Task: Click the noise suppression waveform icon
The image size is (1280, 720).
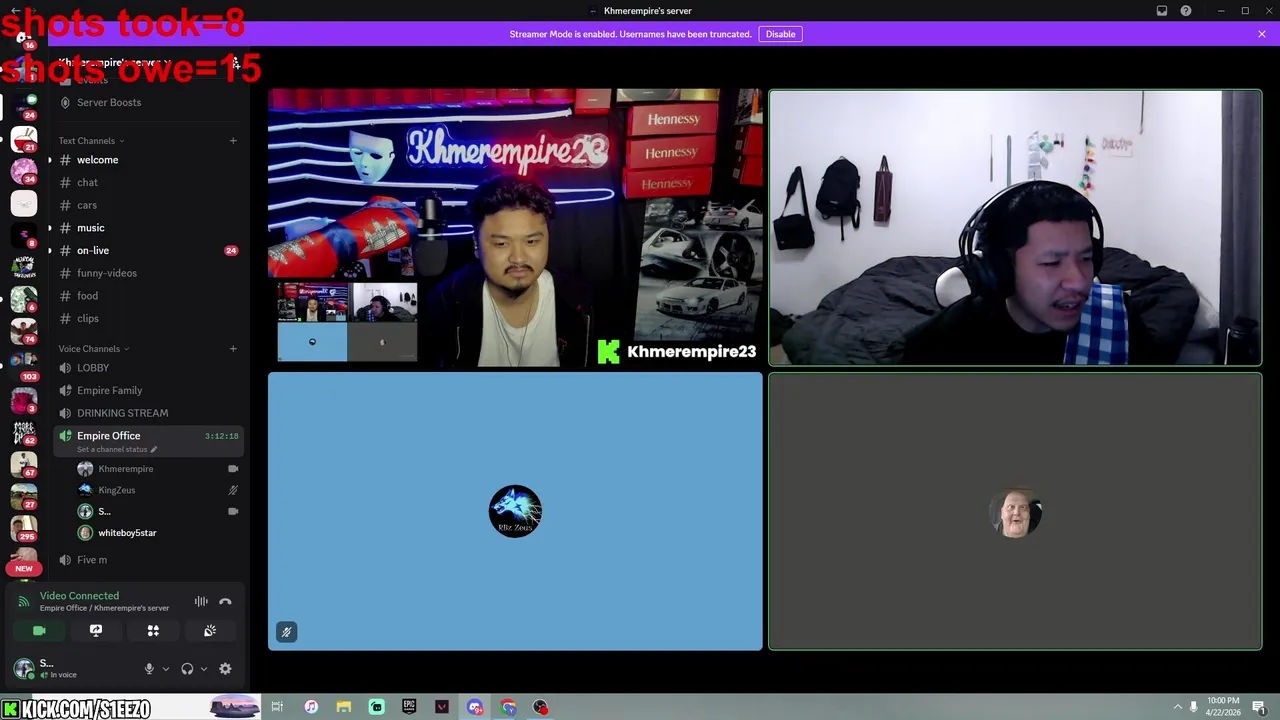Action: pos(201,601)
